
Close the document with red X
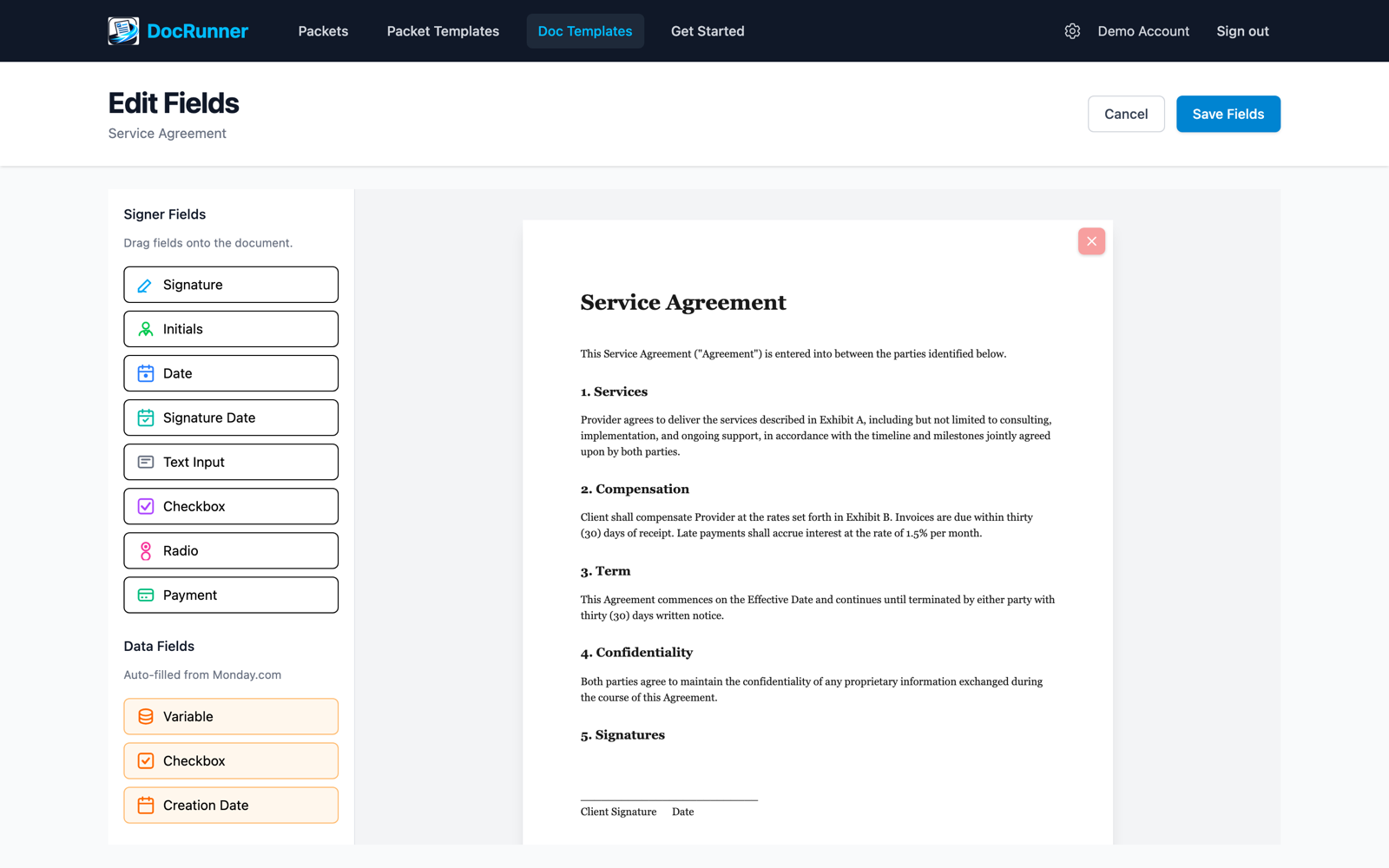1091,241
